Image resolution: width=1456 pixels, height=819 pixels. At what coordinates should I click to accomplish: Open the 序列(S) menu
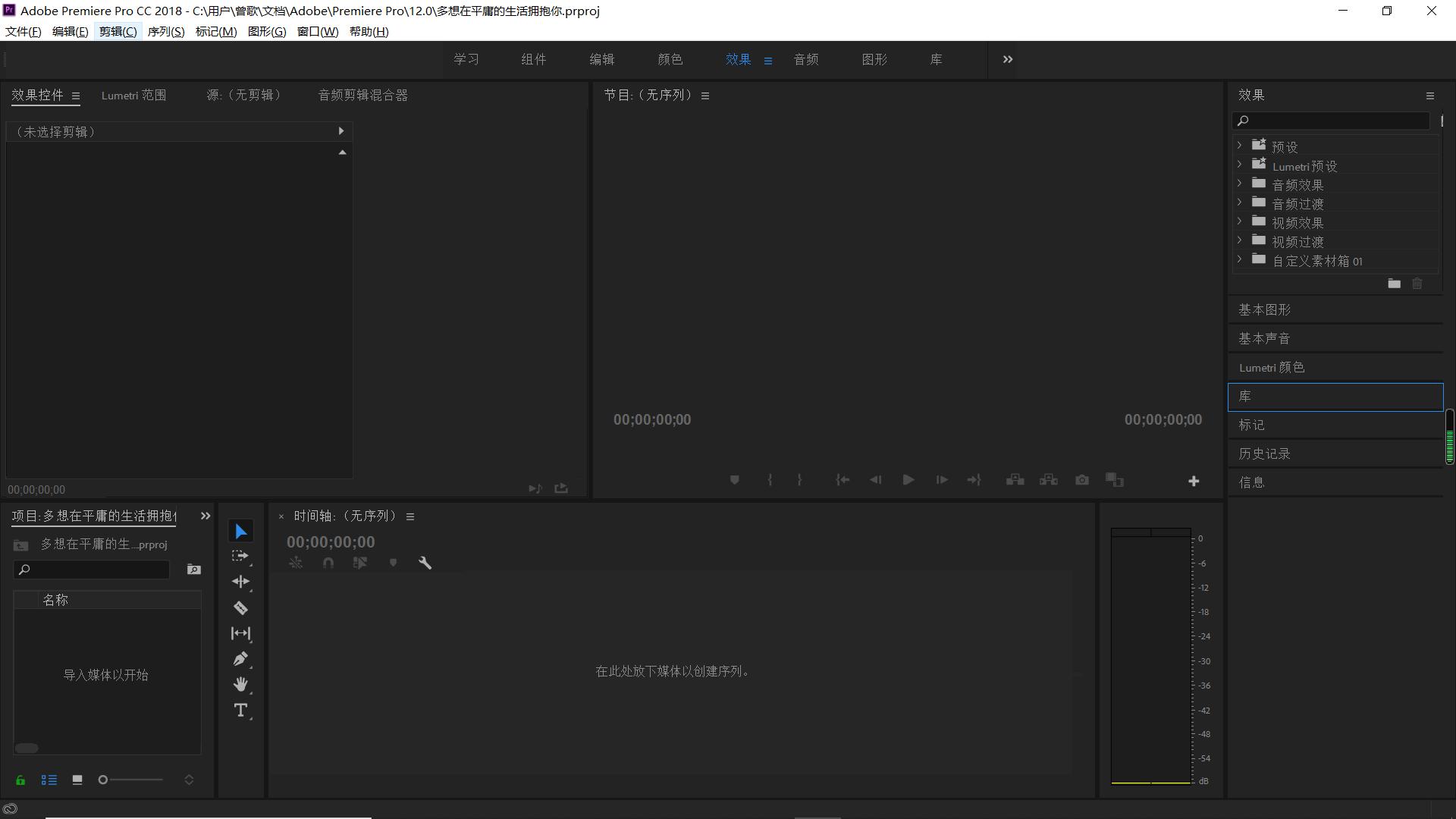point(165,31)
